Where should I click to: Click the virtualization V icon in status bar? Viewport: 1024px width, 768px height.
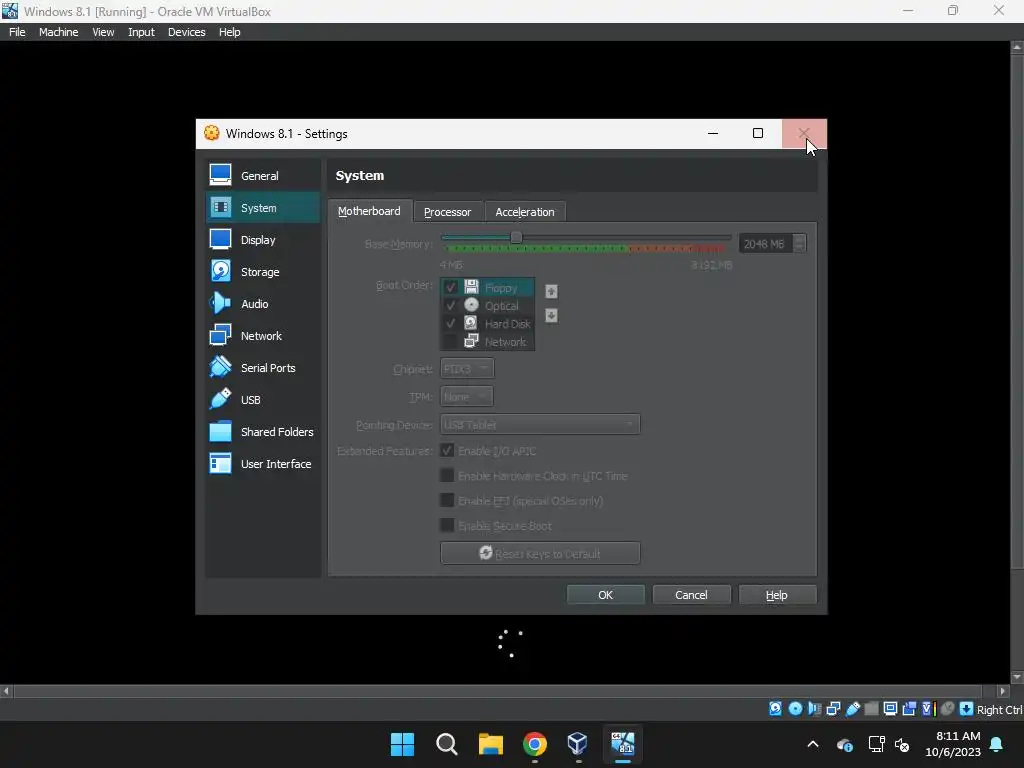coord(928,709)
